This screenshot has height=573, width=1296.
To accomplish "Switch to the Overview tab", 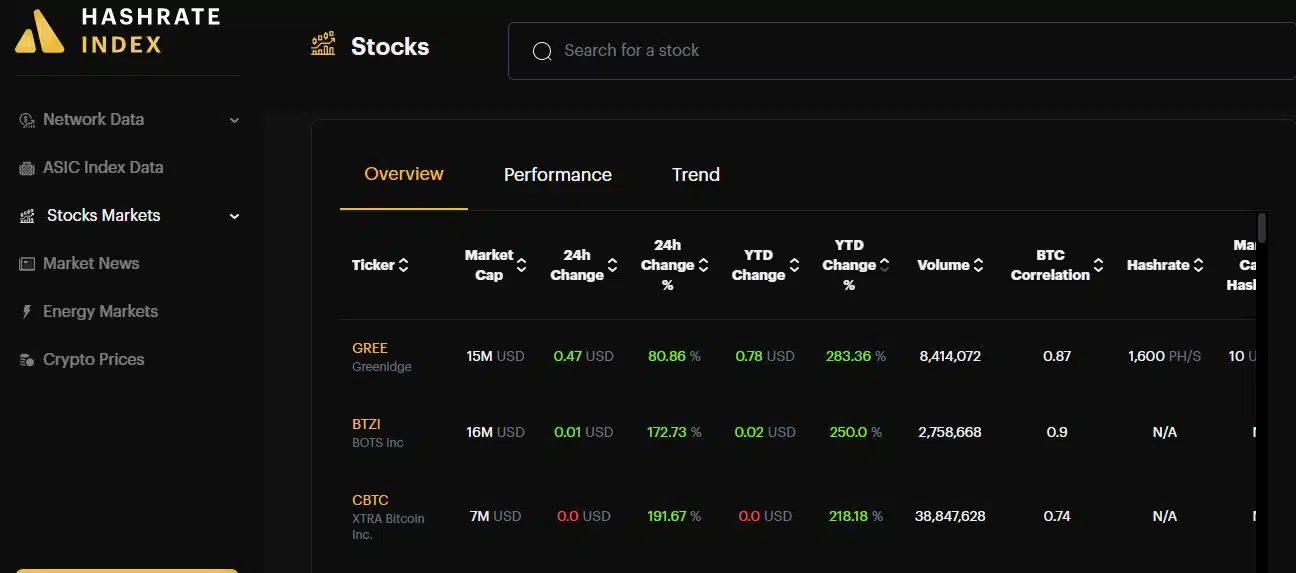I will point(404,174).
